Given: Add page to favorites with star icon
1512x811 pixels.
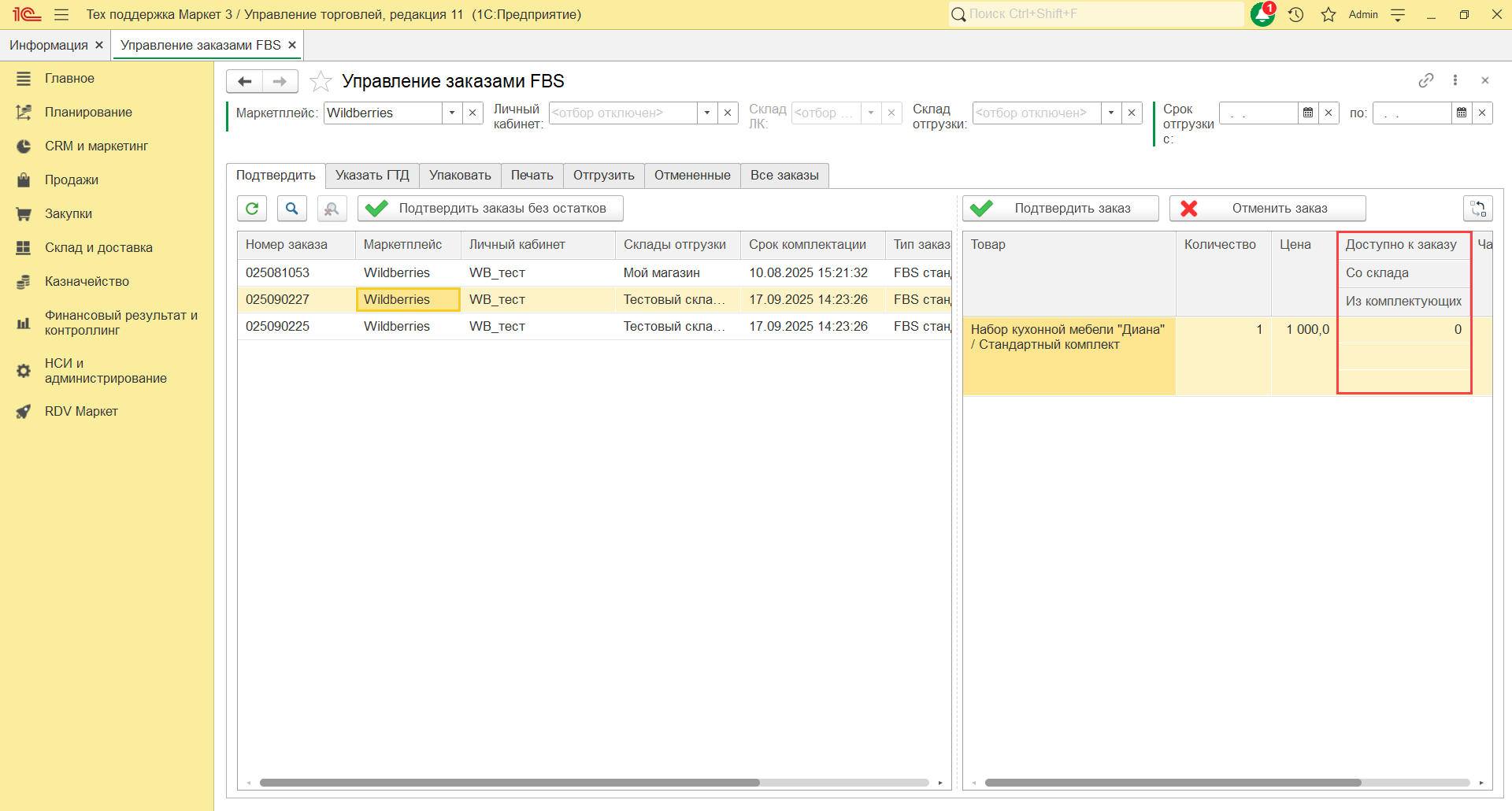Looking at the screenshot, I should coord(321,81).
